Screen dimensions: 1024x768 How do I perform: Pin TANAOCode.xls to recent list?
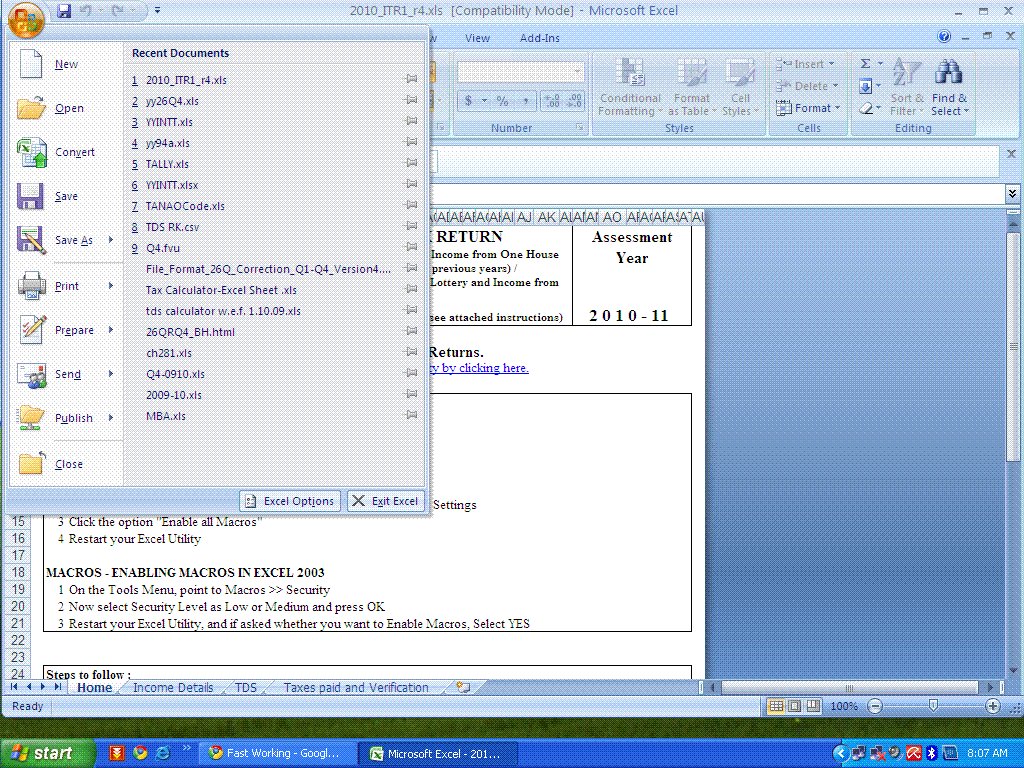coord(411,205)
